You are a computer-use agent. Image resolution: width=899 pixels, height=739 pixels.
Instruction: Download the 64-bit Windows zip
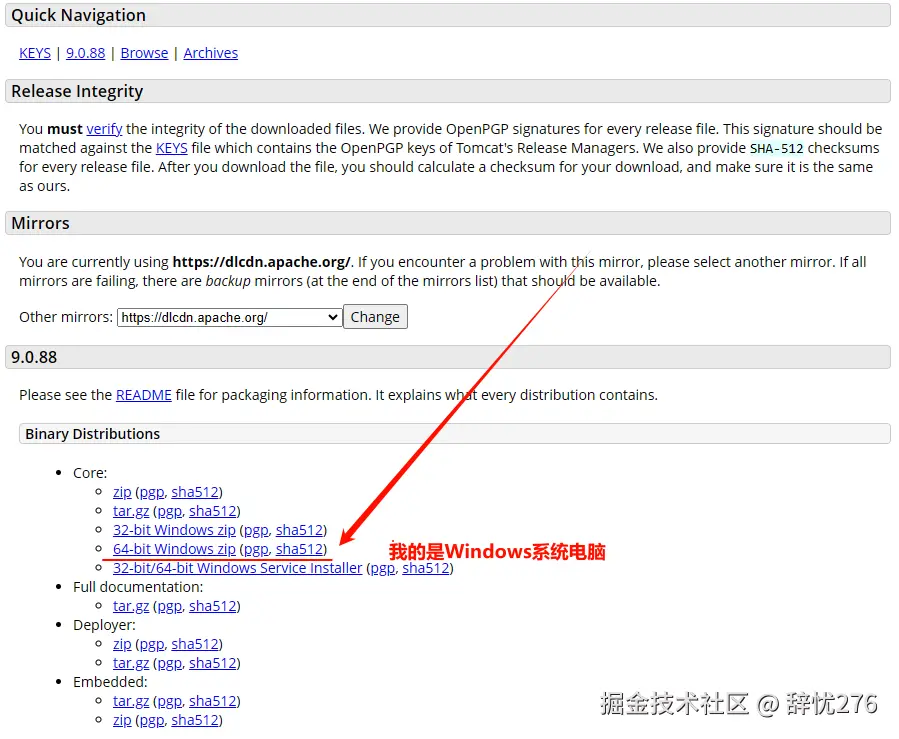pyautogui.click(x=174, y=549)
